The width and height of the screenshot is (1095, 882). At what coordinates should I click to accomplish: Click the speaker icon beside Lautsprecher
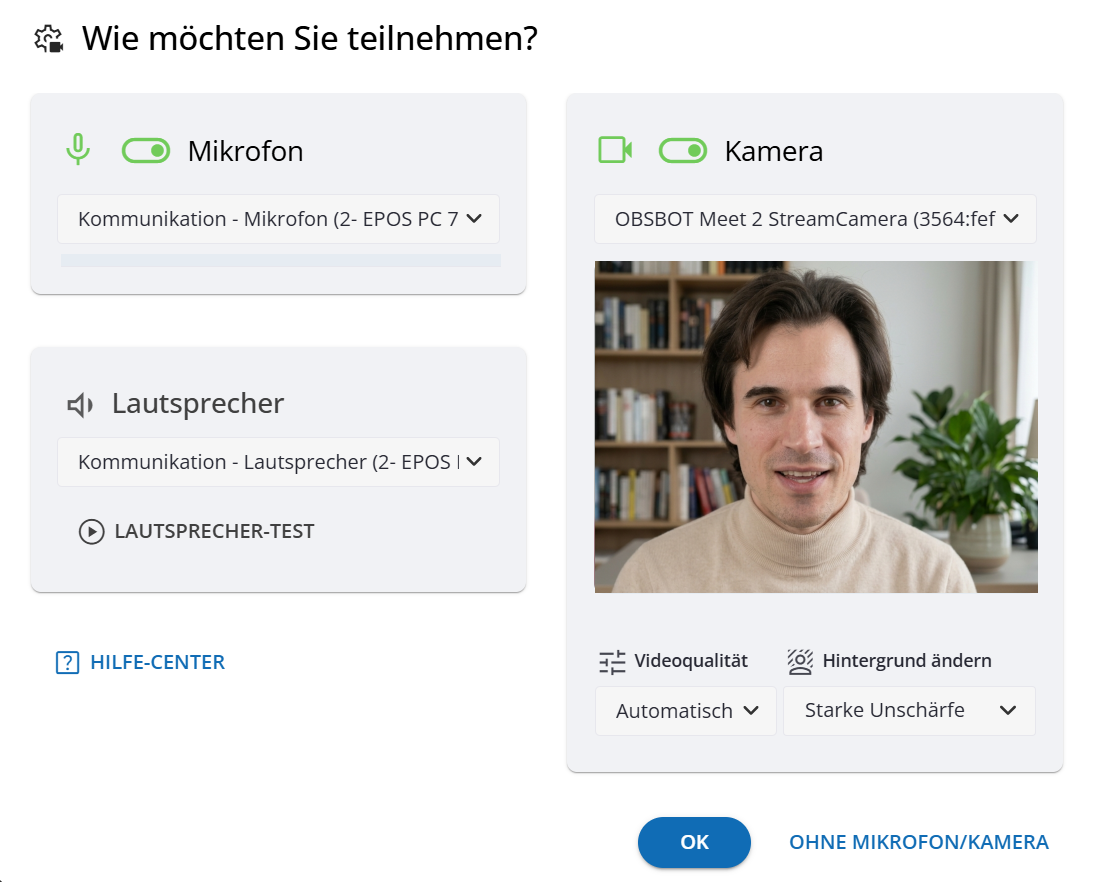click(x=80, y=404)
